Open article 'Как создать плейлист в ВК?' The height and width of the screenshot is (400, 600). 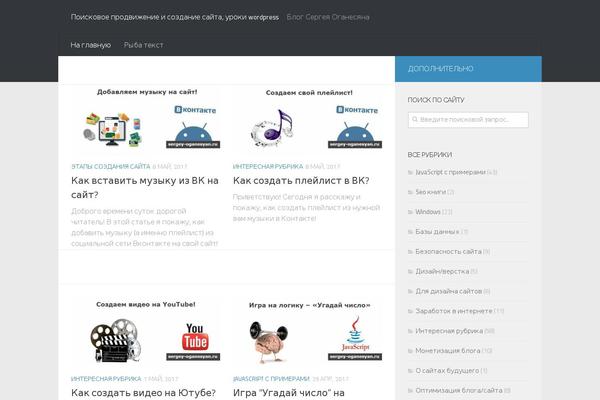click(x=301, y=181)
